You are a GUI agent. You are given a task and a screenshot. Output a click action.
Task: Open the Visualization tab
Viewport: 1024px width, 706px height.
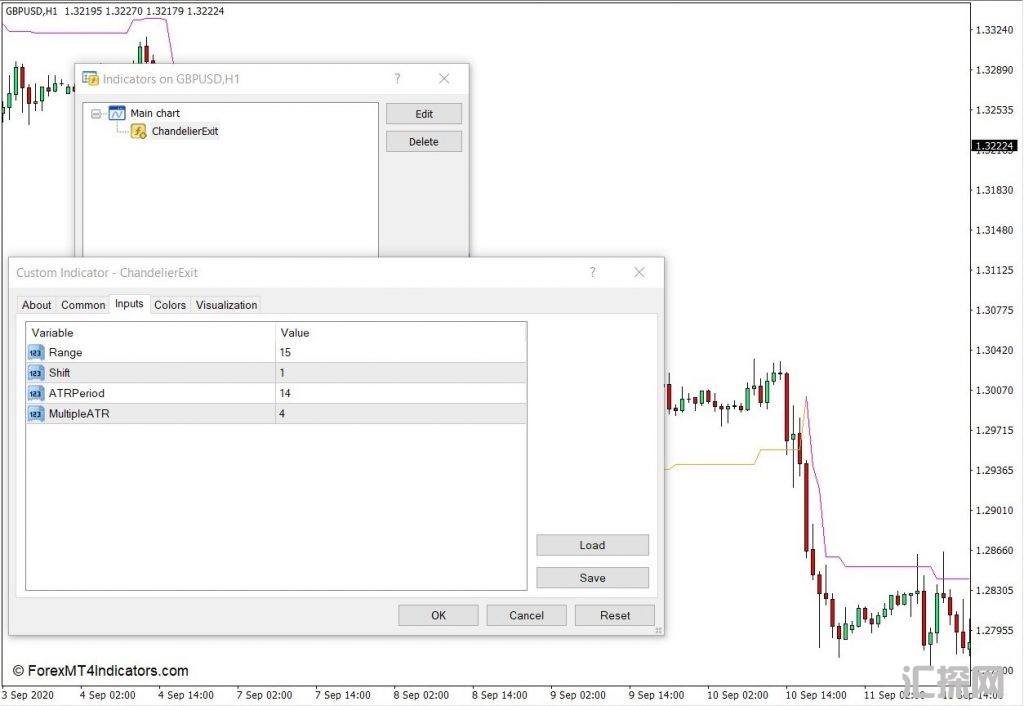pos(226,305)
